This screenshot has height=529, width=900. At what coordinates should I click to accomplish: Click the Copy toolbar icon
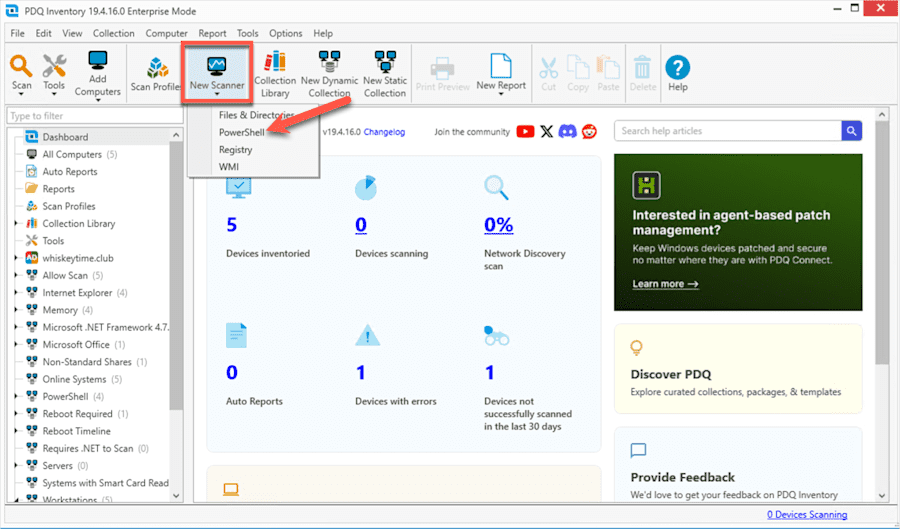click(577, 67)
